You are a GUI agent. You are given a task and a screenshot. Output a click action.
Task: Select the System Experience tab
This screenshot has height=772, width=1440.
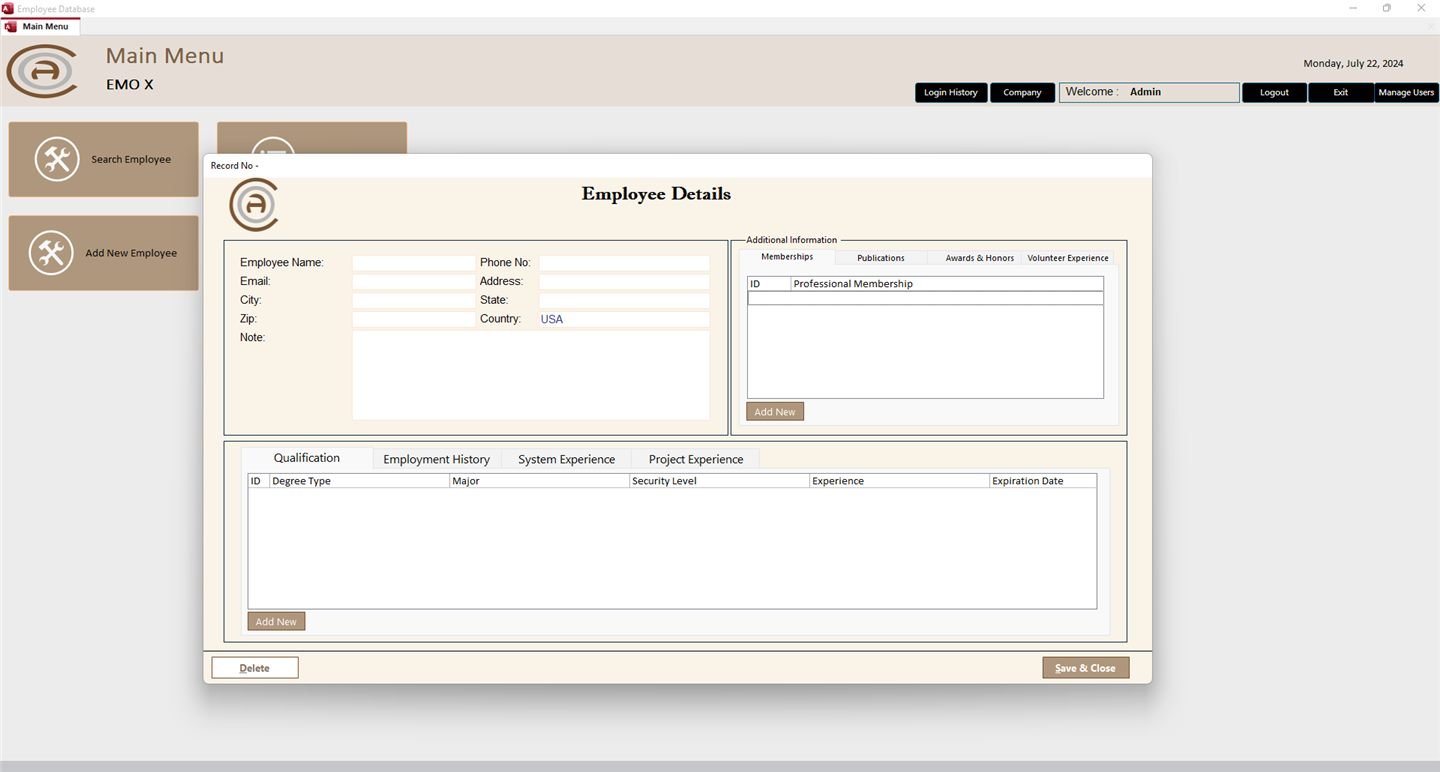(x=566, y=459)
